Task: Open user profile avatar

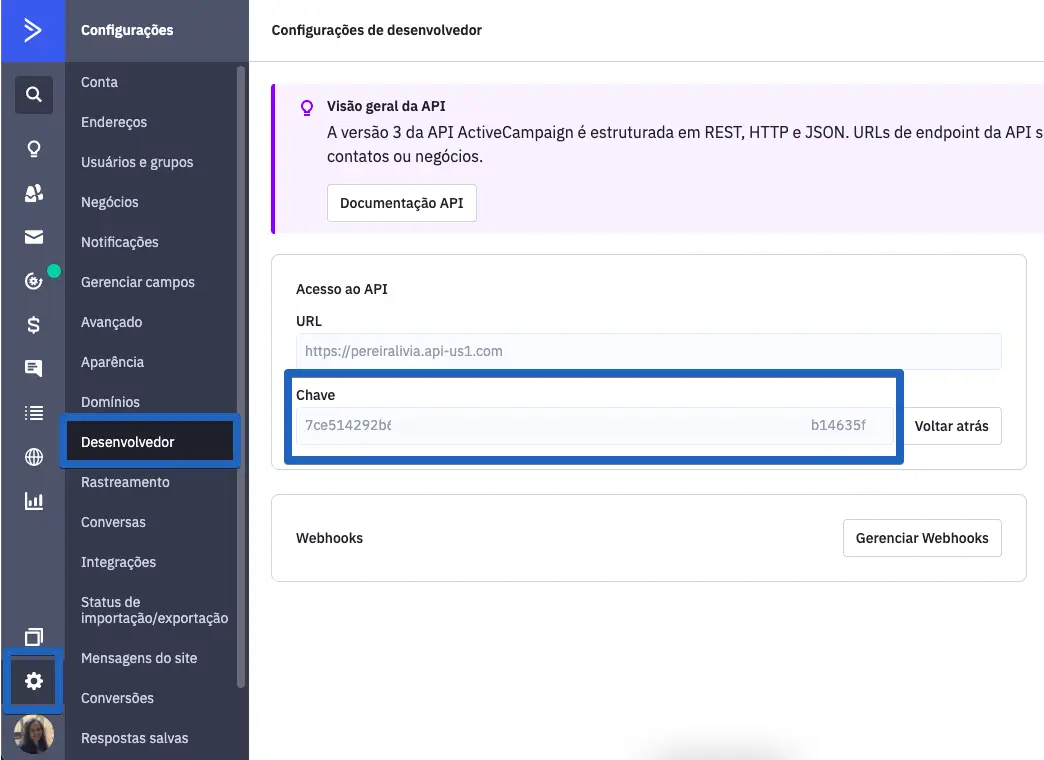Action: click(x=33, y=735)
